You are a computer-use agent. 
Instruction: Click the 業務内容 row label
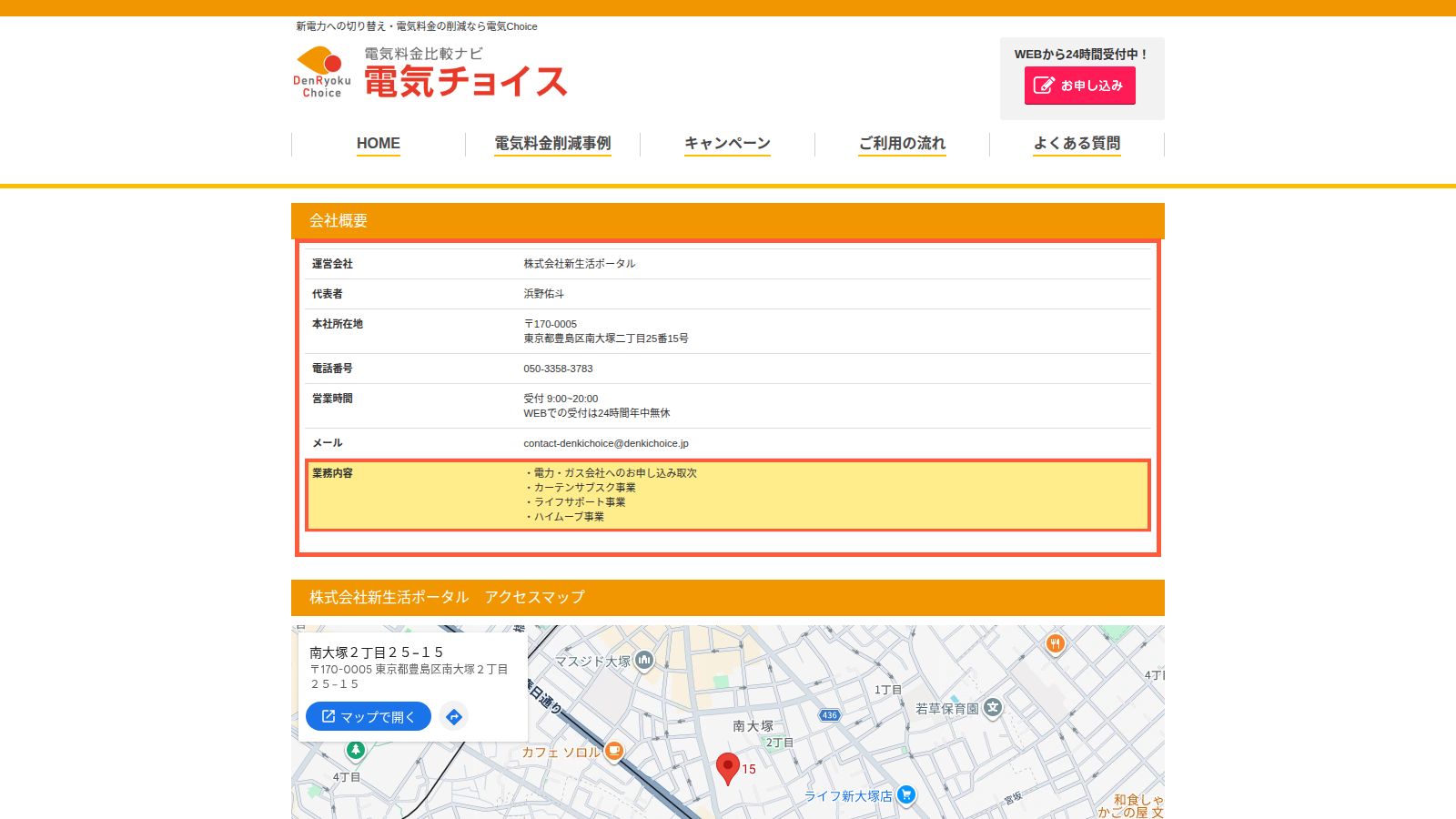pos(332,473)
